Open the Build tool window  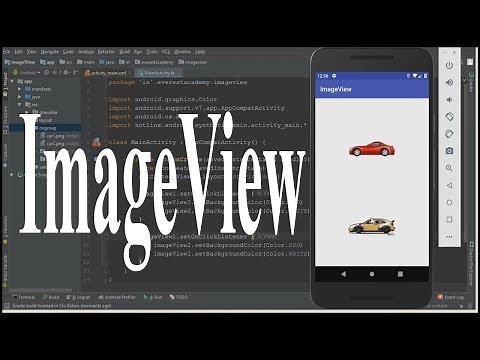(x=51, y=297)
